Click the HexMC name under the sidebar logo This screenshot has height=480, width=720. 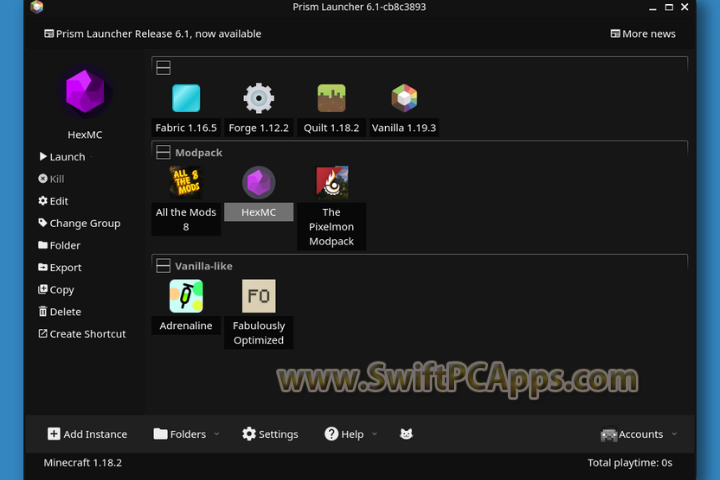(x=85, y=135)
